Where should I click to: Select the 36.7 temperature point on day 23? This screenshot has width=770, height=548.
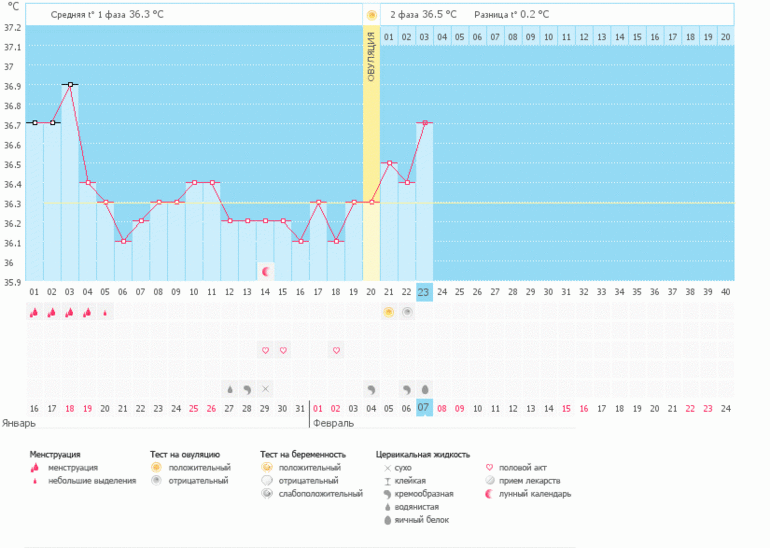425,123
